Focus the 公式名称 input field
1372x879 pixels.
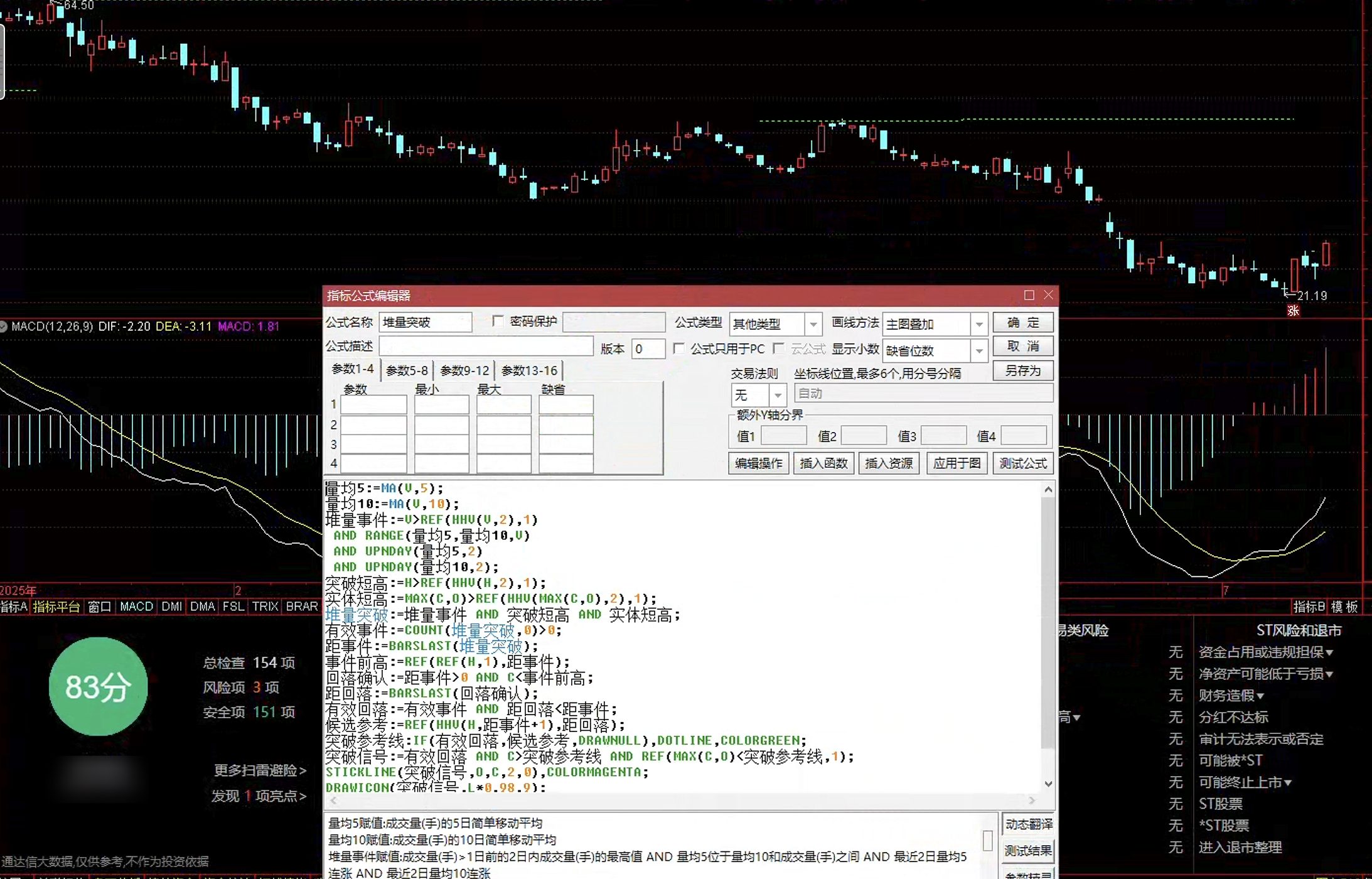tap(425, 322)
